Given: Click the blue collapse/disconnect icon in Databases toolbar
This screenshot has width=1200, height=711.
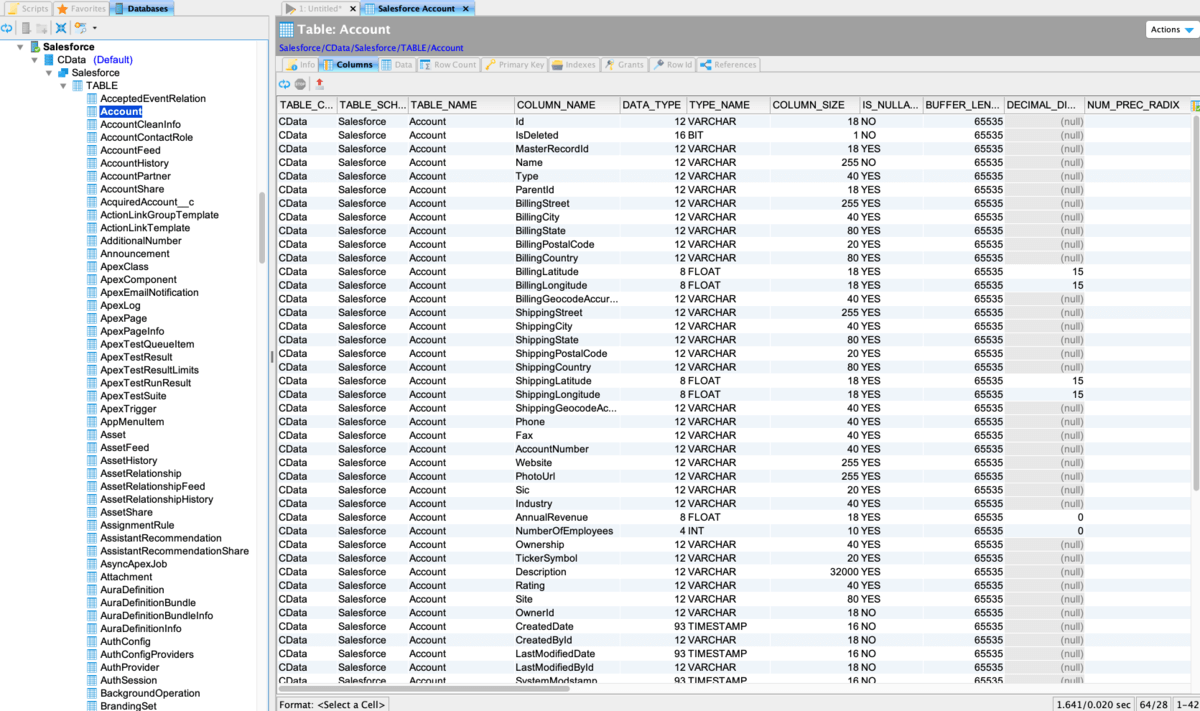Looking at the screenshot, I should pyautogui.click(x=61, y=28).
